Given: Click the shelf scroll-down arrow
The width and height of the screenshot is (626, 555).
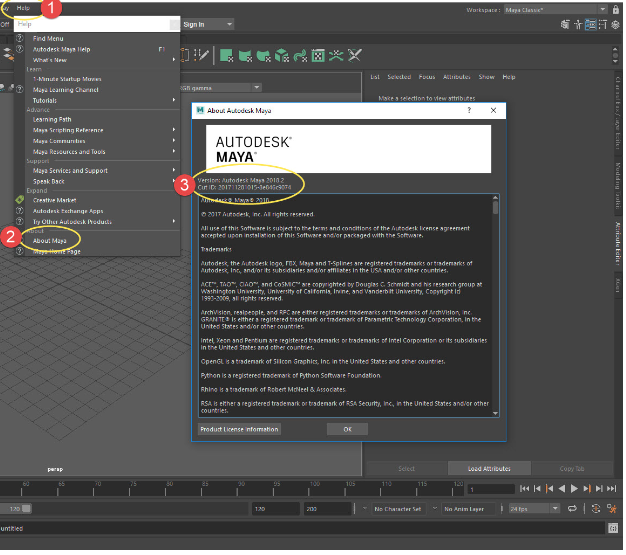Looking at the screenshot, I should pos(615,61).
